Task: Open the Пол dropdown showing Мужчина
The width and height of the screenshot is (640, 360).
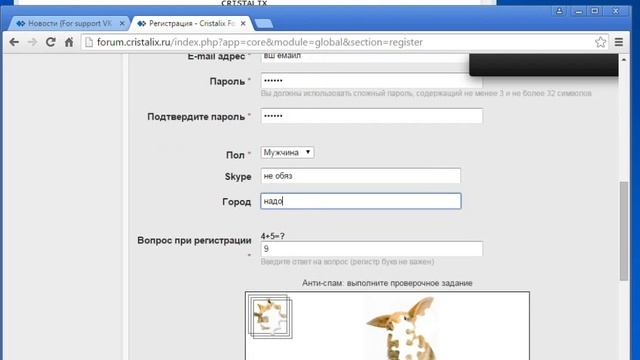Action: (x=287, y=152)
